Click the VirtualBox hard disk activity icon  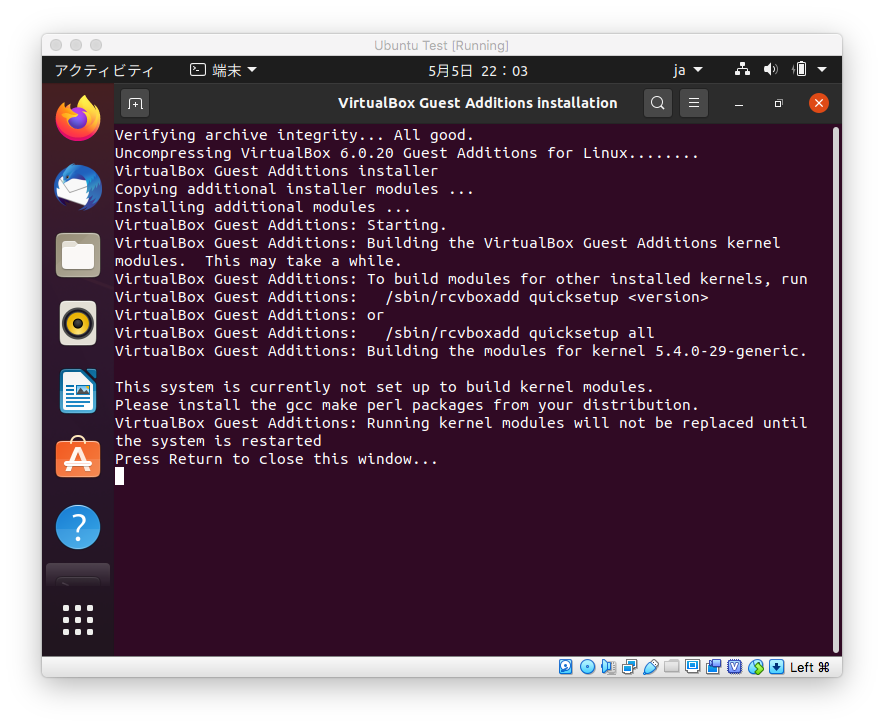pos(565,667)
